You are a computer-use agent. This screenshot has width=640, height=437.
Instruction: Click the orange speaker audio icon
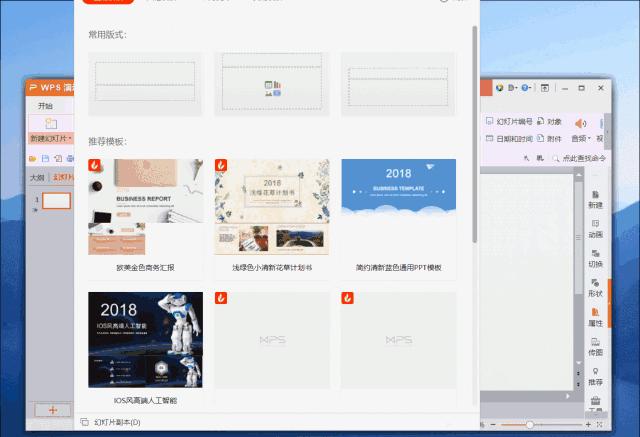pyautogui.click(x=580, y=123)
